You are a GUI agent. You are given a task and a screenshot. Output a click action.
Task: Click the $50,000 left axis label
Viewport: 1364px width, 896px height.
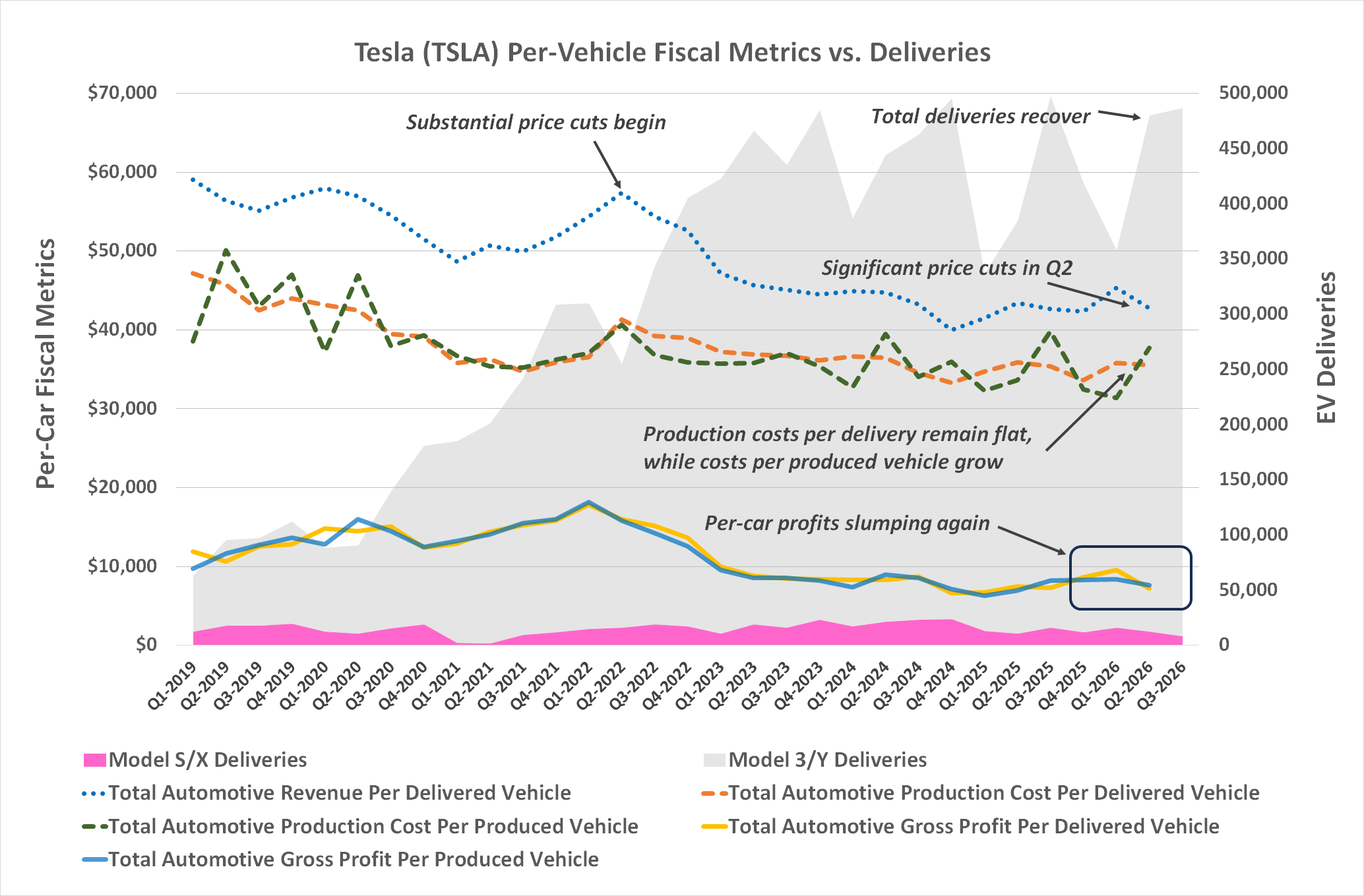click(x=123, y=251)
